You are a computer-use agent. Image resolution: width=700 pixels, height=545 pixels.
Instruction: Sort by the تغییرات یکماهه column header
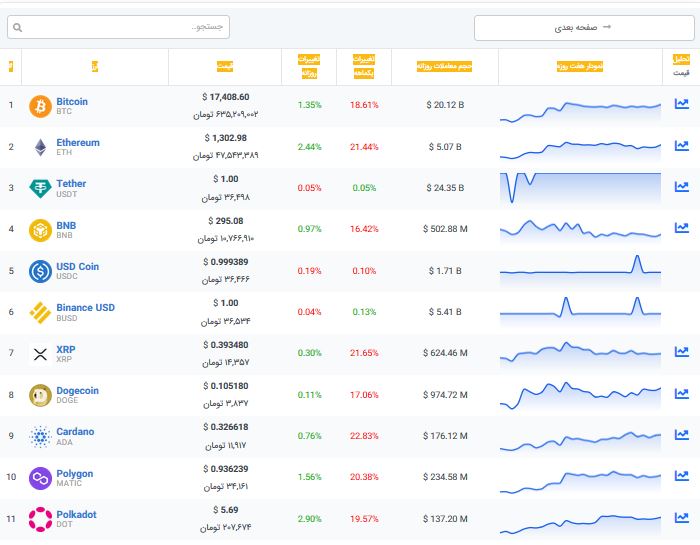point(364,66)
